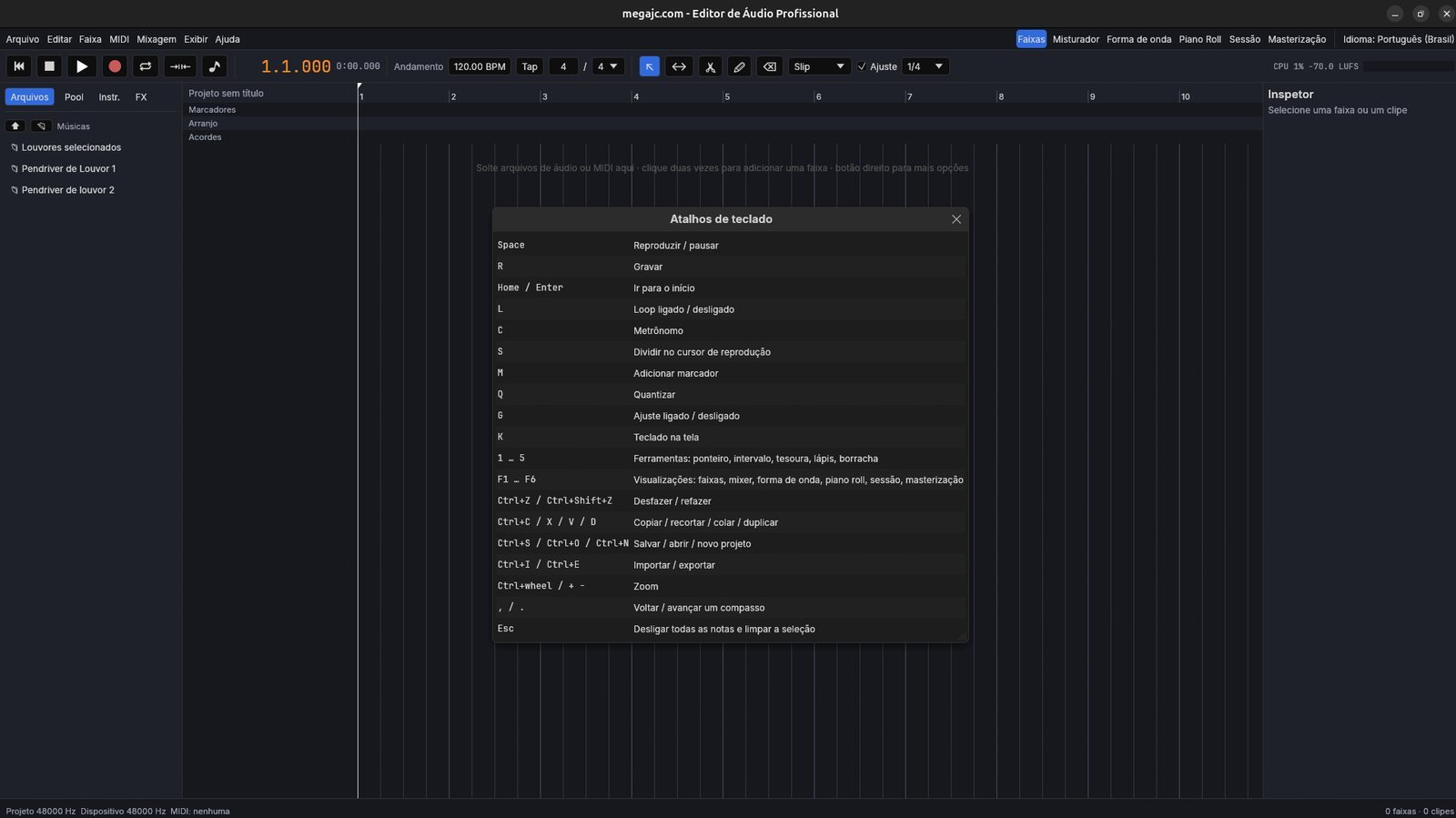Switch to the Masterização view
The width and height of the screenshot is (1456, 818).
[x=1297, y=39]
